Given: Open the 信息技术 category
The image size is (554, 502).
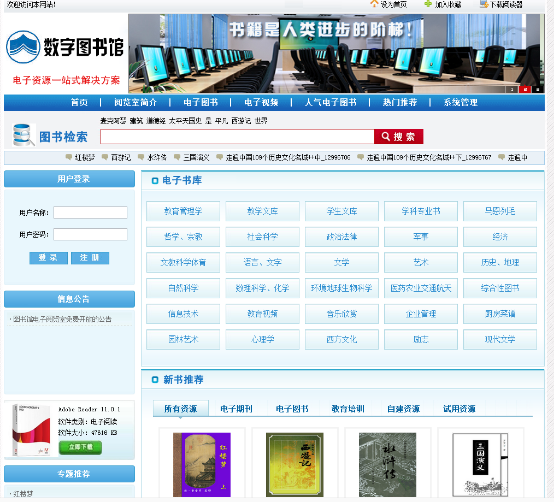Looking at the screenshot, I should 183,314.
